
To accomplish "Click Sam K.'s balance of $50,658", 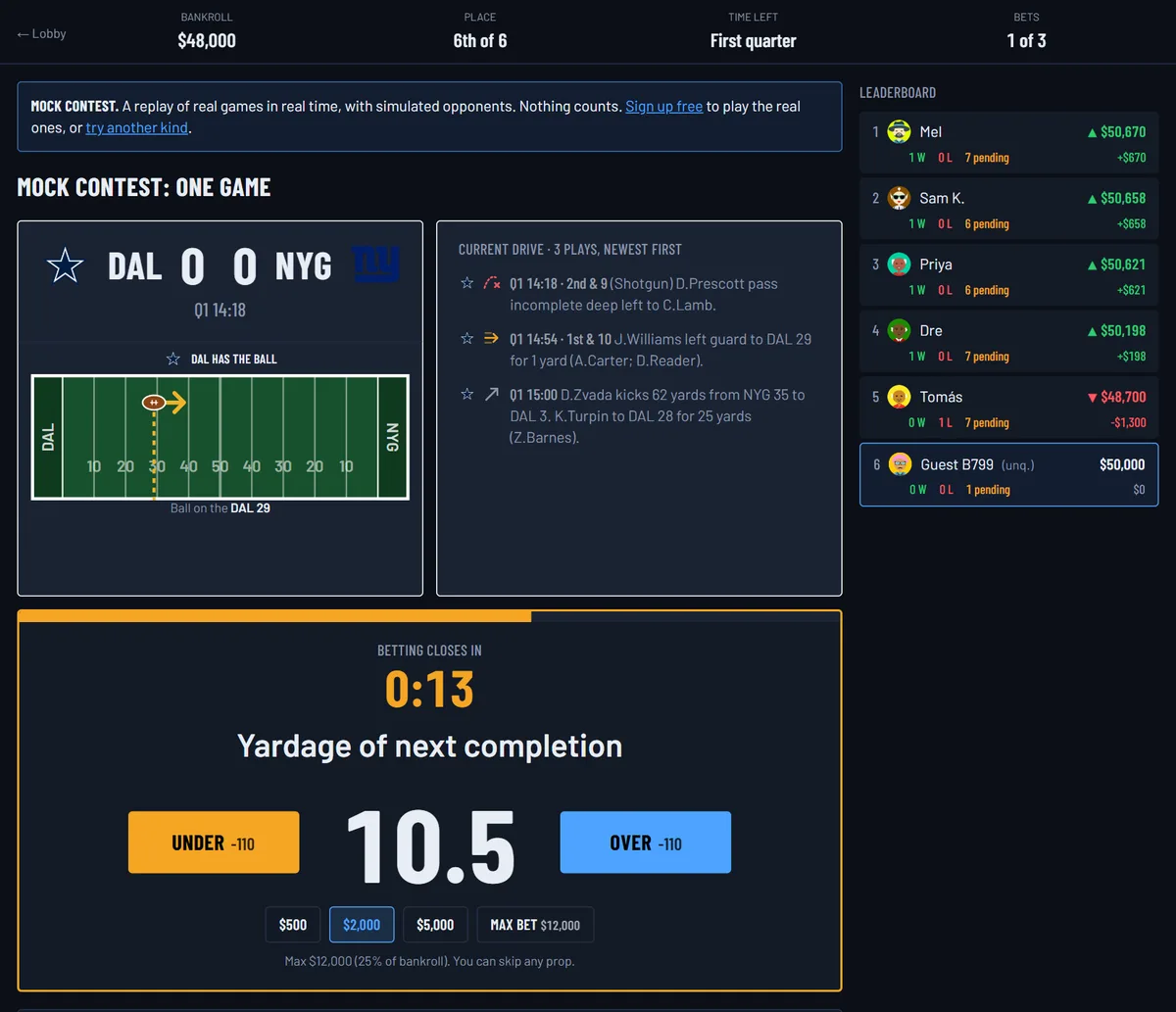I will click(x=1123, y=198).
